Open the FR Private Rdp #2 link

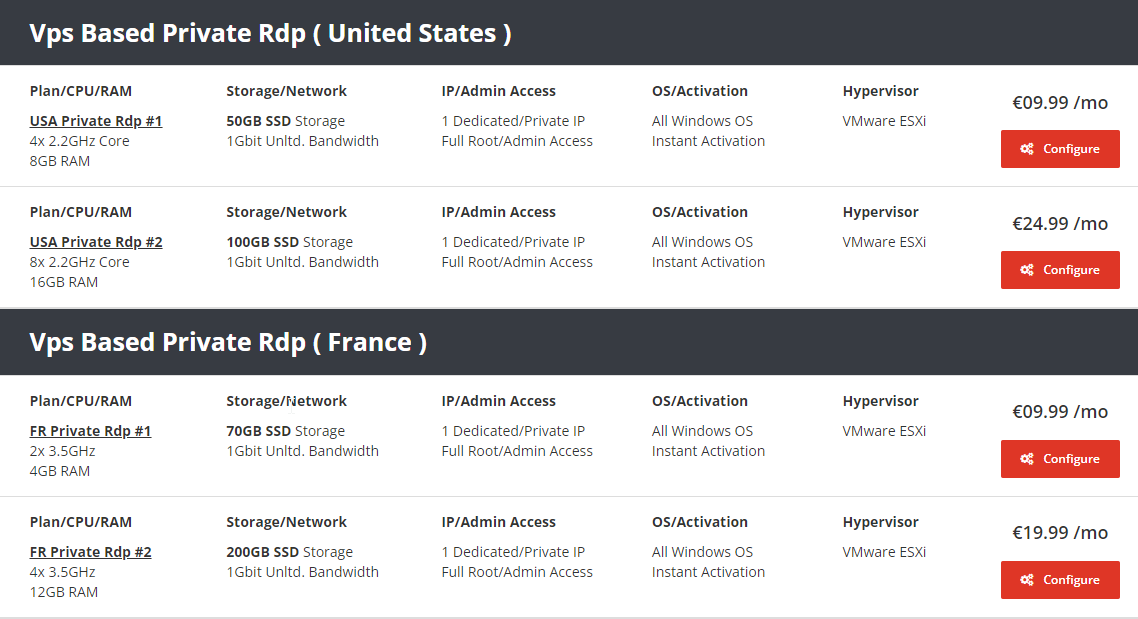pyautogui.click(x=90, y=552)
